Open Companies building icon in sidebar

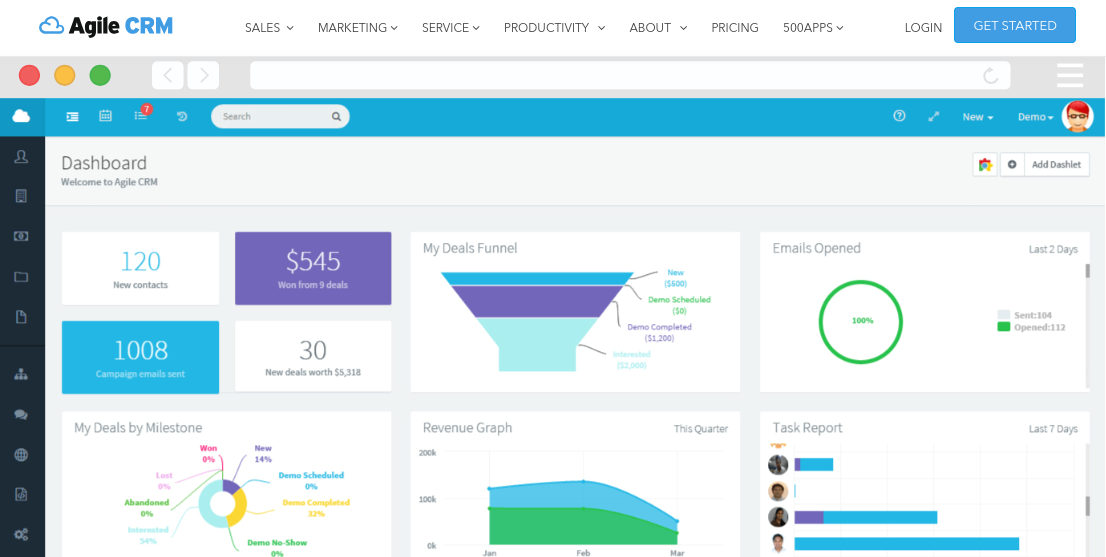21,196
